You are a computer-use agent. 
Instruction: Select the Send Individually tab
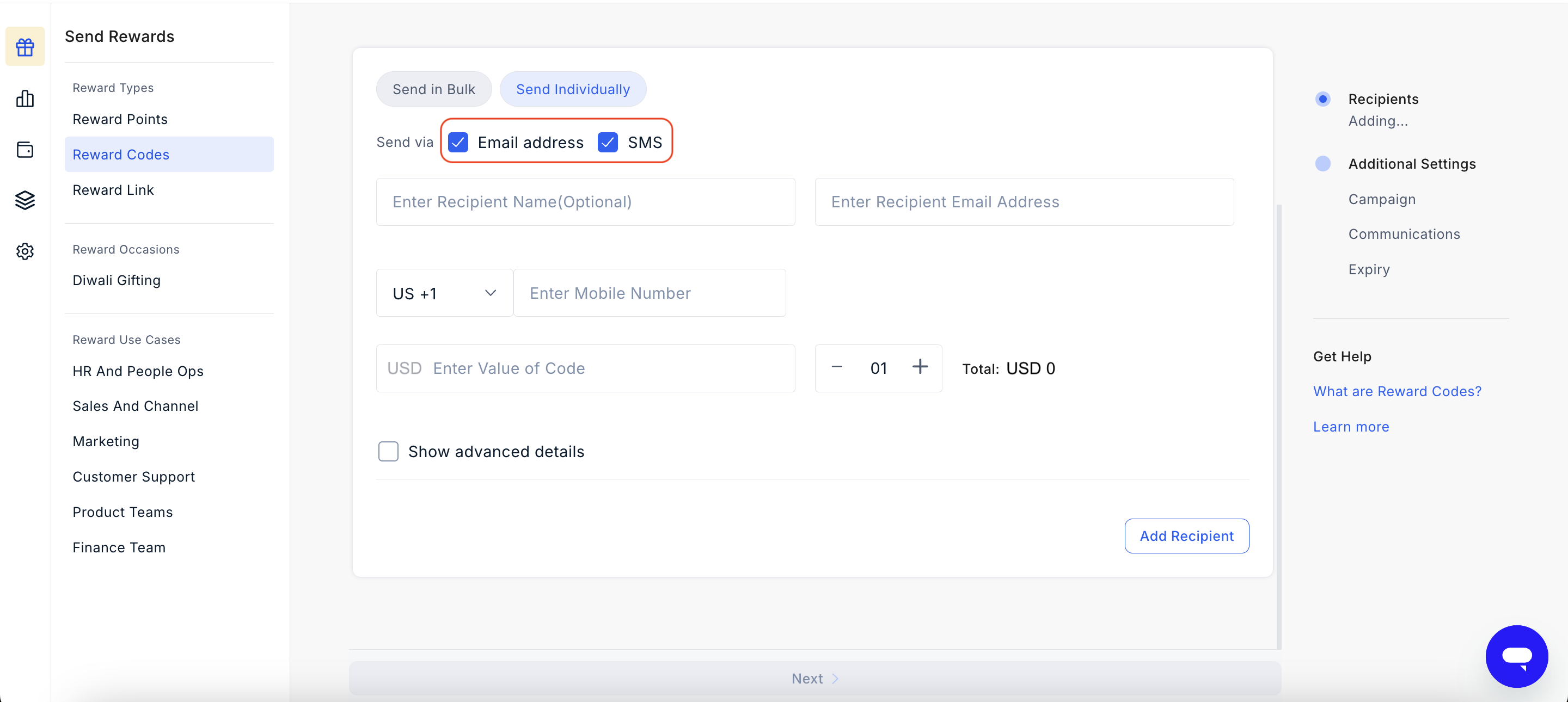click(573, 89)
